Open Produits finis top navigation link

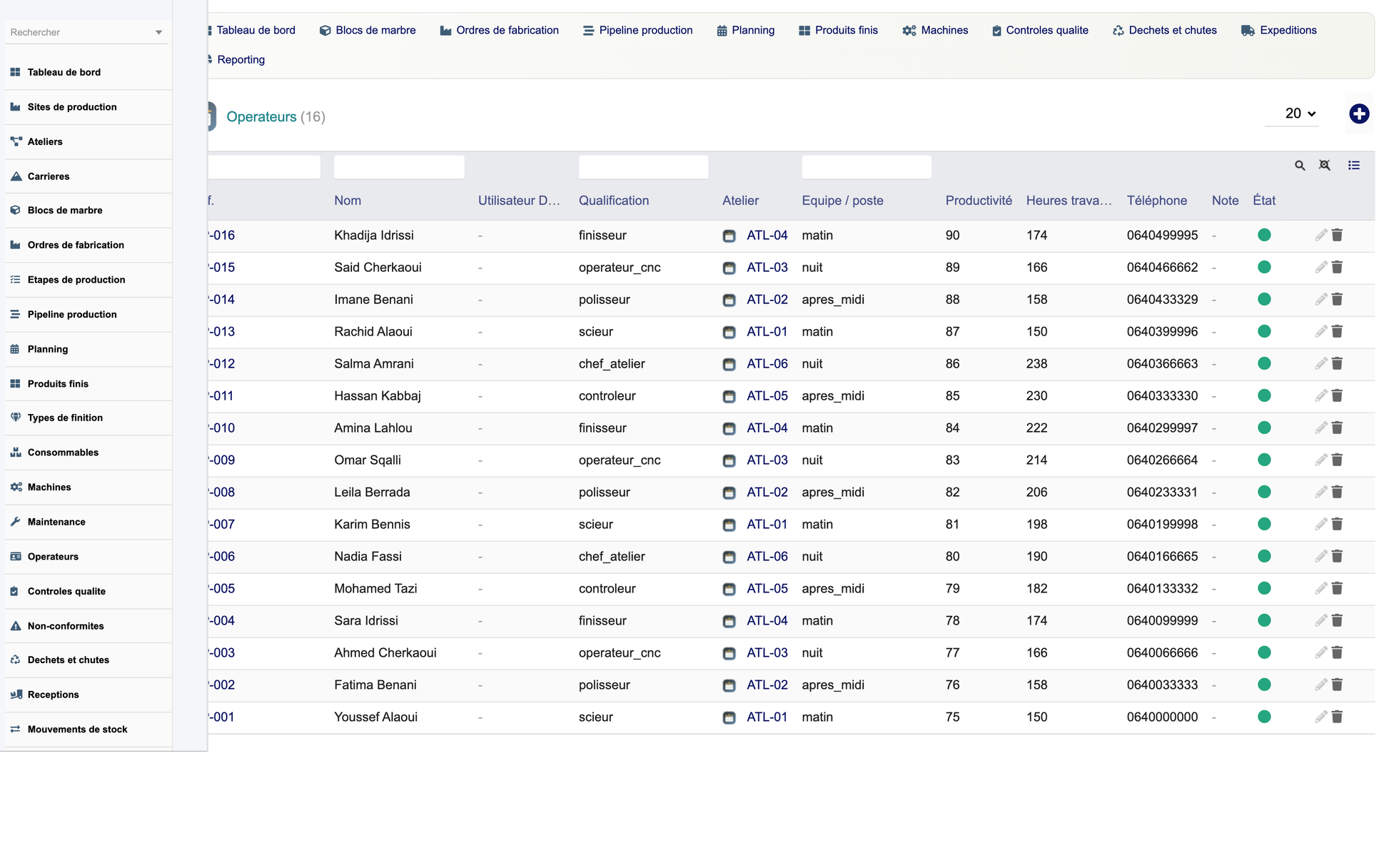(x=839, y=30)
